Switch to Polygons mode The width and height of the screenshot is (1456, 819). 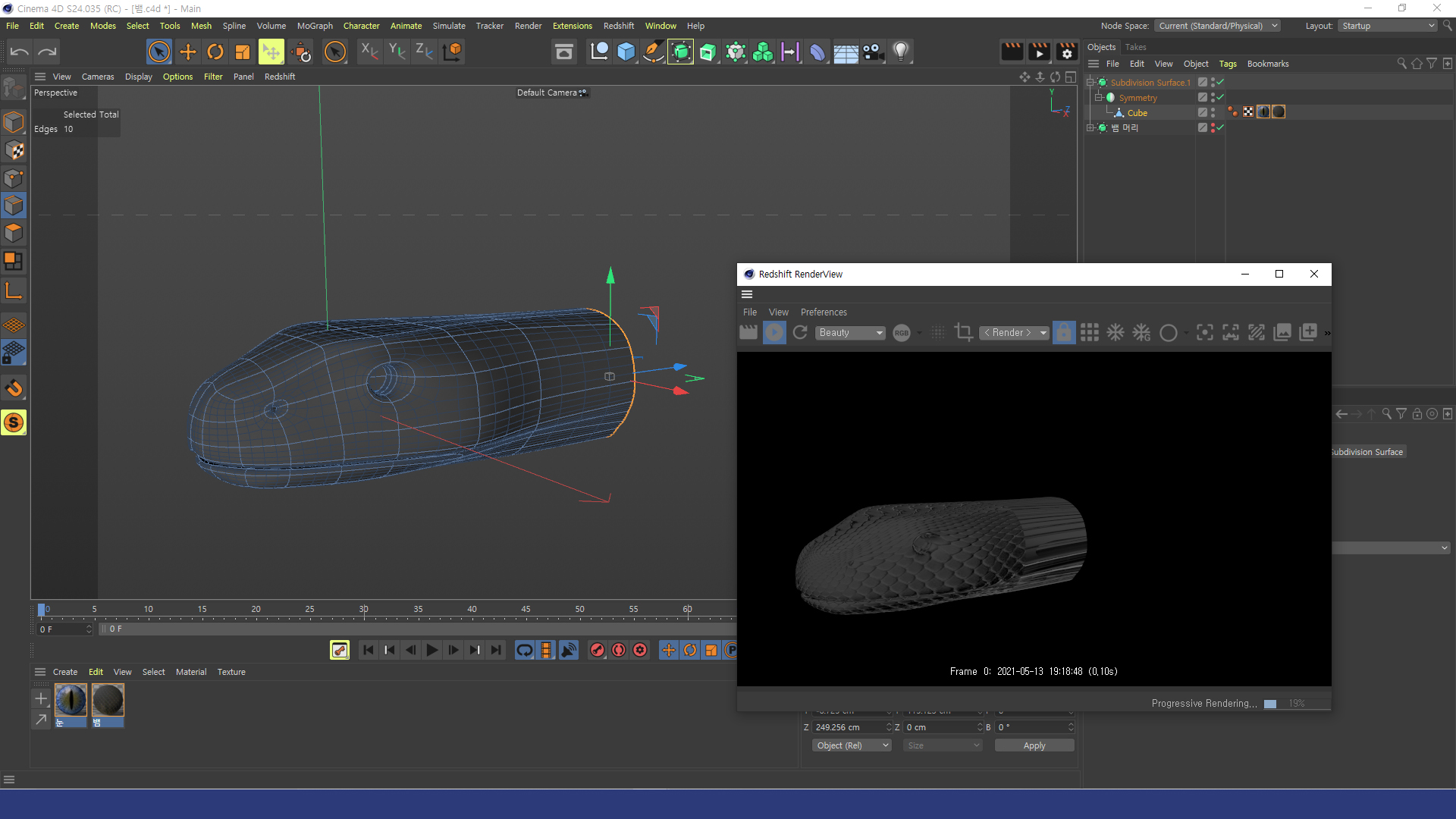click(x=14, y=233)
